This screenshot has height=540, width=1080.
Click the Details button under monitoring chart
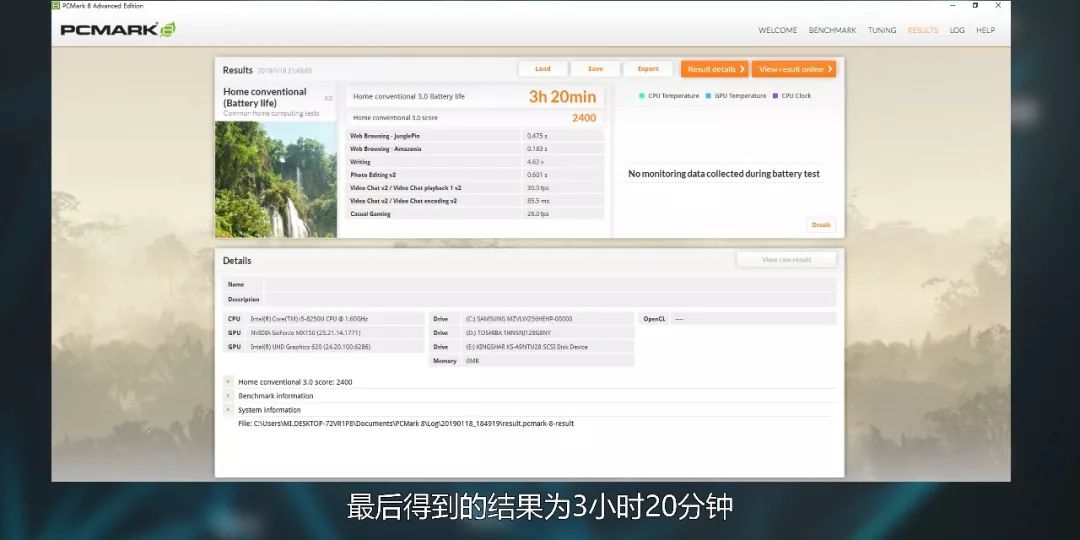click(821, 225)
